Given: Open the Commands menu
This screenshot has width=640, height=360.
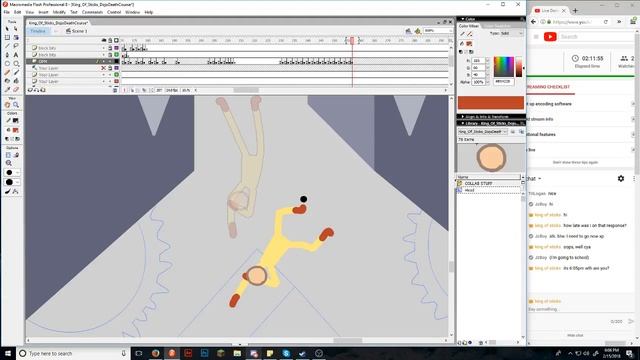Looking at the screenshot, I should (x=92, y=12).
